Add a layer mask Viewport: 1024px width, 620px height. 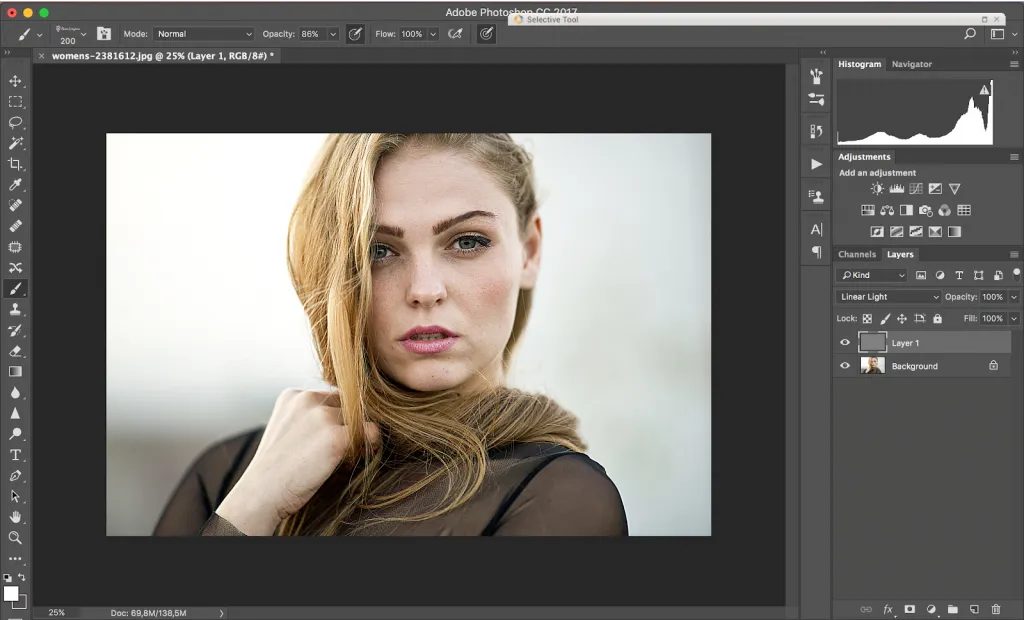point(910,609)
